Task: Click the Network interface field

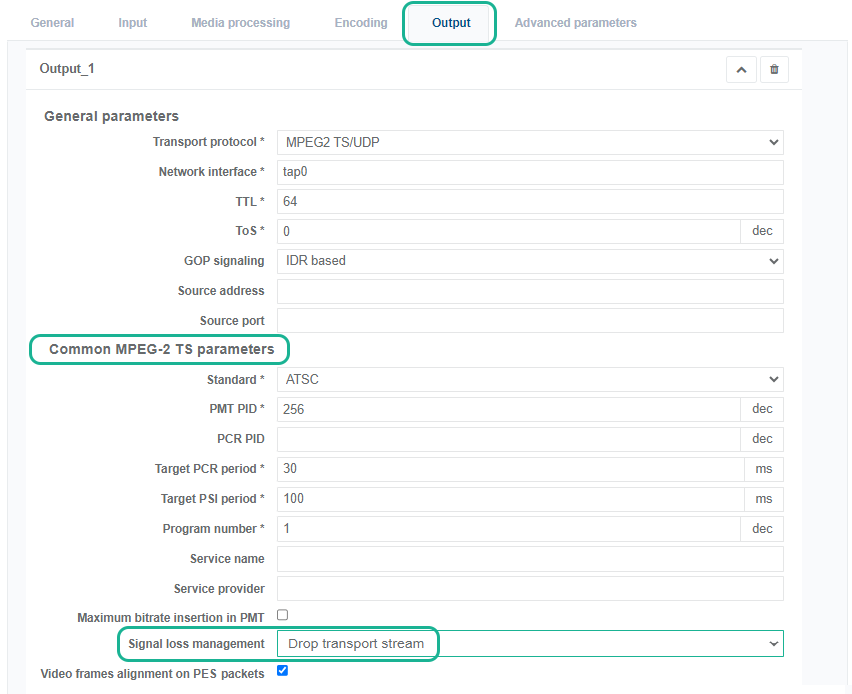Action: click(529, 172)
